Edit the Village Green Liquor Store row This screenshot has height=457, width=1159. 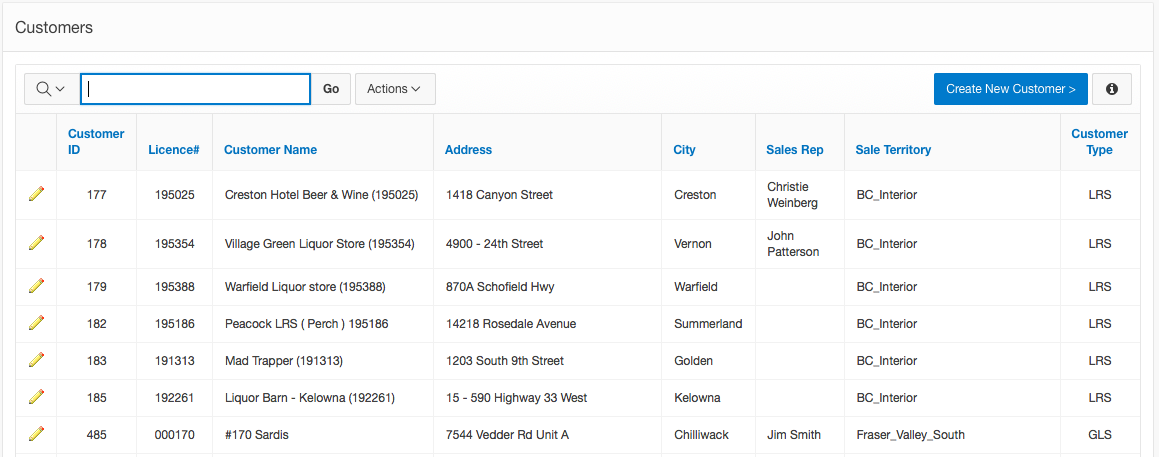coord(36,243)
